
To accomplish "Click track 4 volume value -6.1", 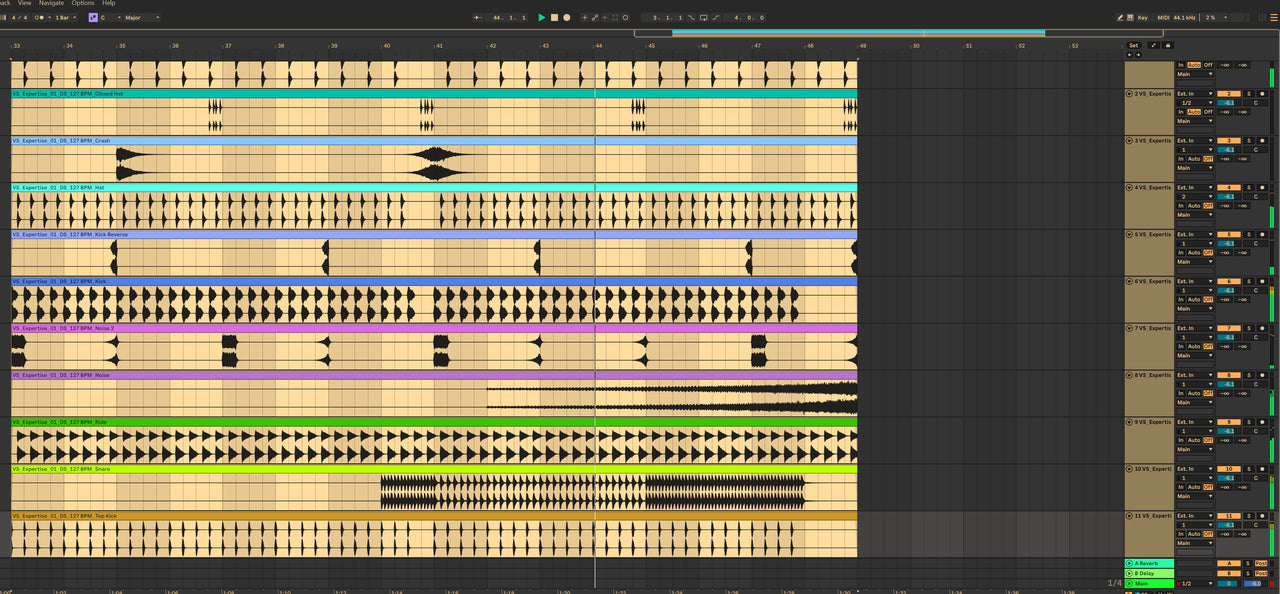I will click(1229, 197).
